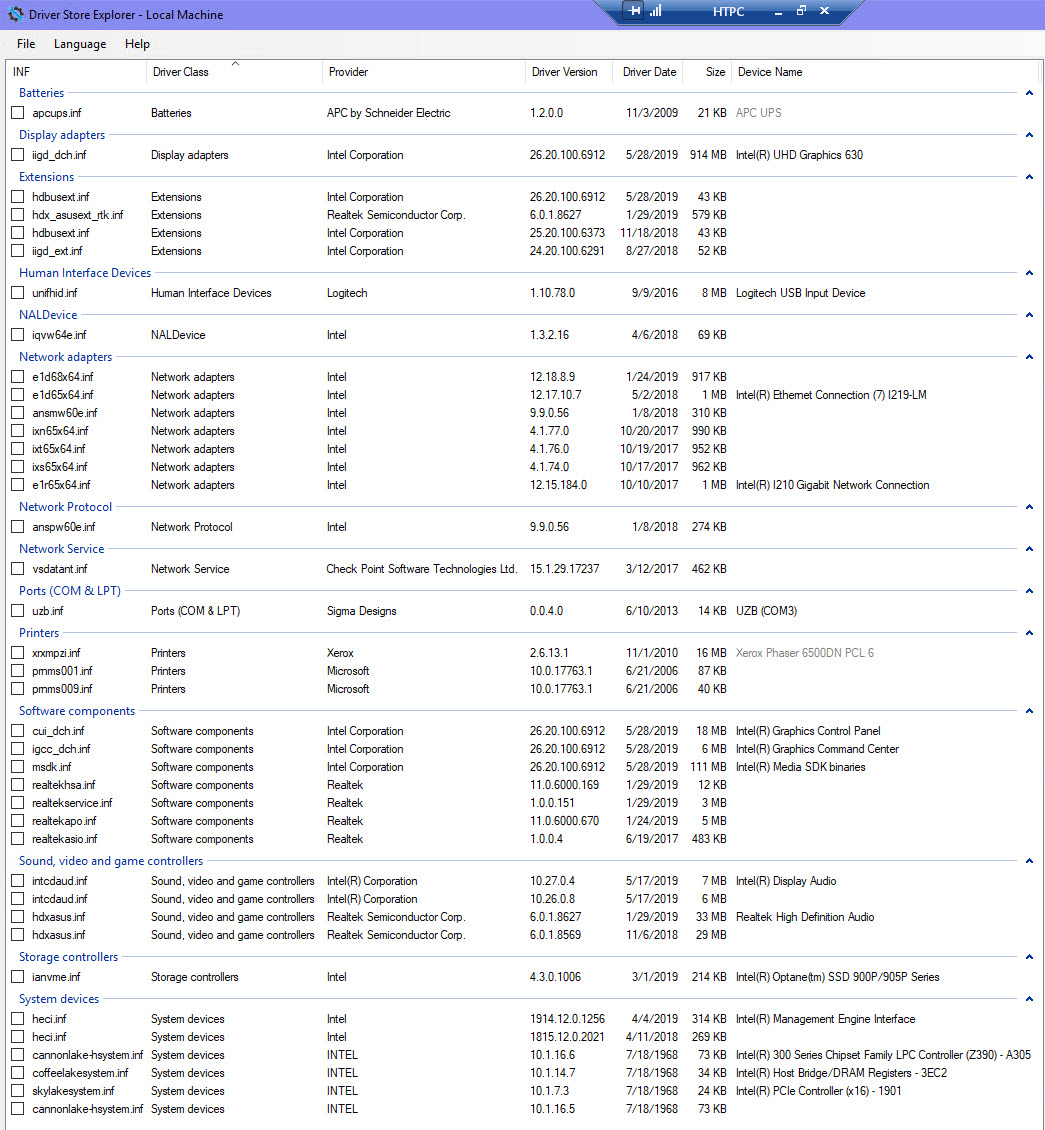Image resolution: width=1045 pixels, height=1130 pixels.
Task: Click the pmms009.inf file name
Action: (62, 689)
